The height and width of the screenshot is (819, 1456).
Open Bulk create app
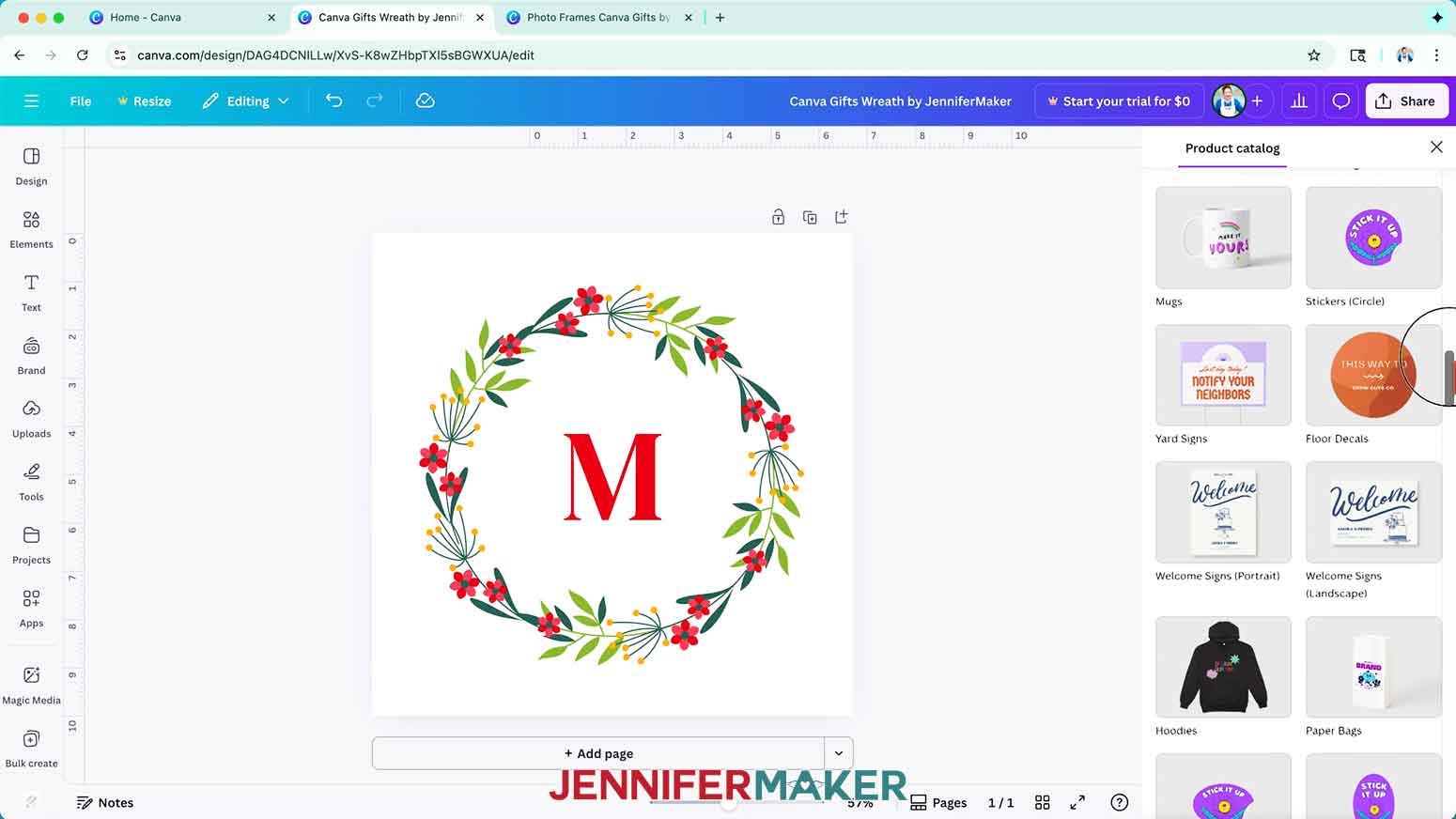point(31,748)
